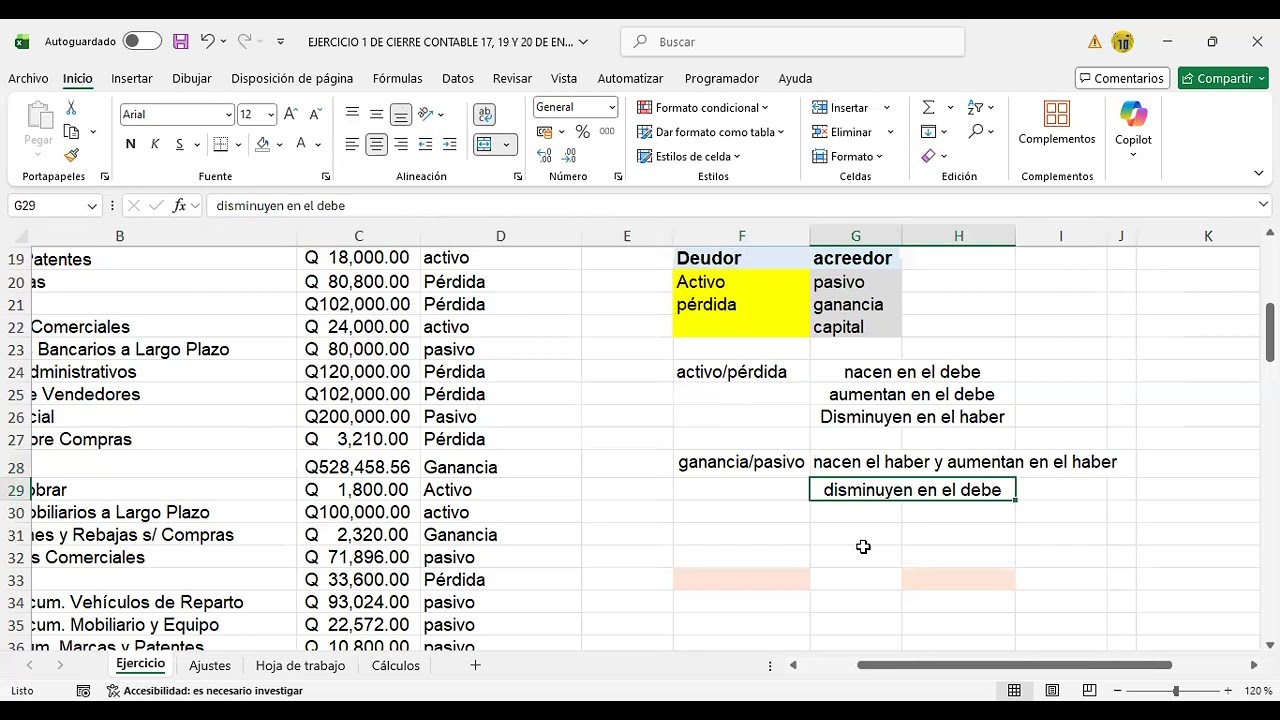Image resolution: width=1280 pixels, height=720 pixels.
Task: Open the Arial font name dropdown
Action: click(229, 115)
